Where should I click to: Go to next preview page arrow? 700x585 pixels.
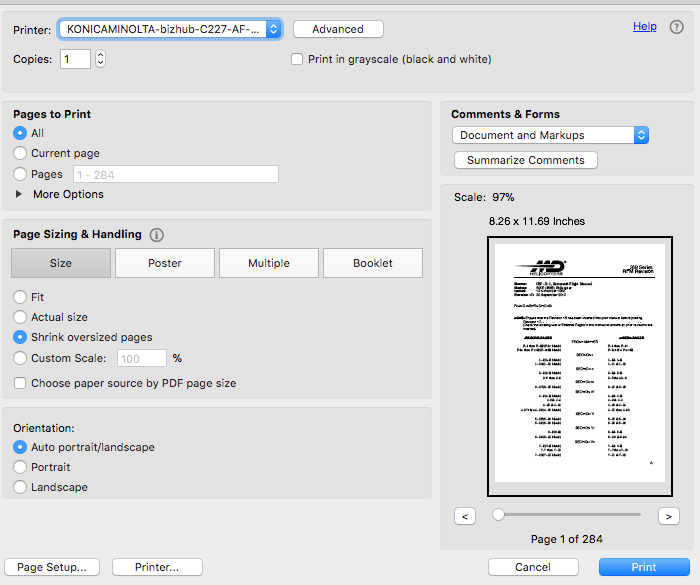pos(669,516)
